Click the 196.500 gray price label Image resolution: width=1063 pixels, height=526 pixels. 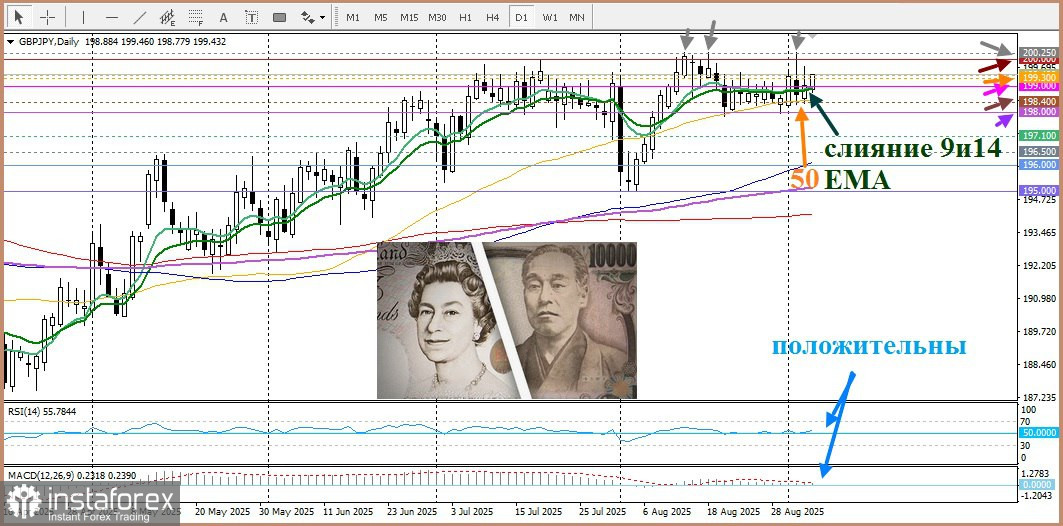point(1038,152)
